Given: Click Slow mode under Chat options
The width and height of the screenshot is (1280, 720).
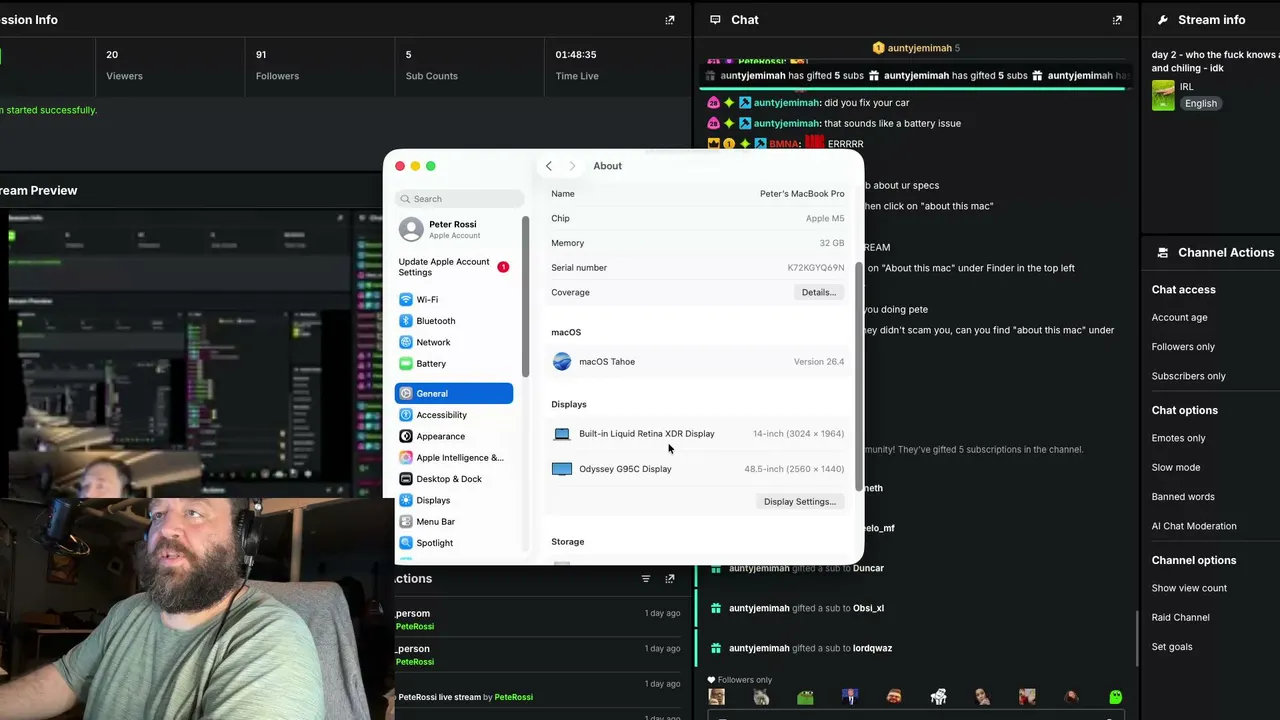Looking at the screenshot, I should coord(1176,467).
